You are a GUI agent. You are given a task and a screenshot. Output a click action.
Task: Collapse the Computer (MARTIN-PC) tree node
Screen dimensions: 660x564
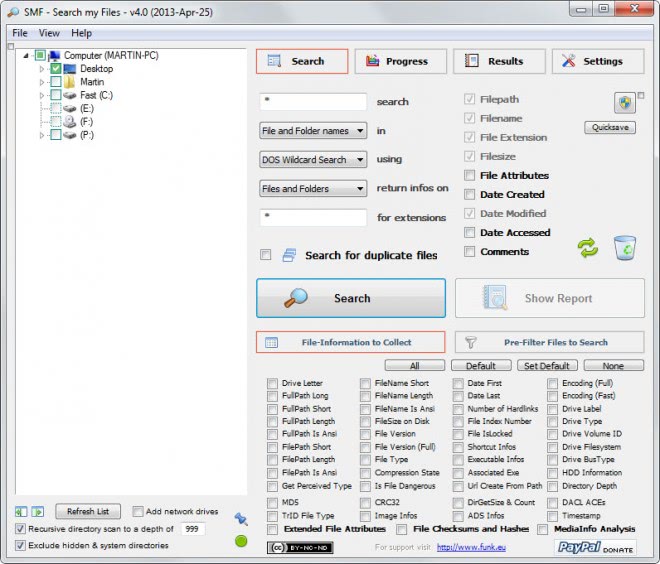[x=26, y=56]
